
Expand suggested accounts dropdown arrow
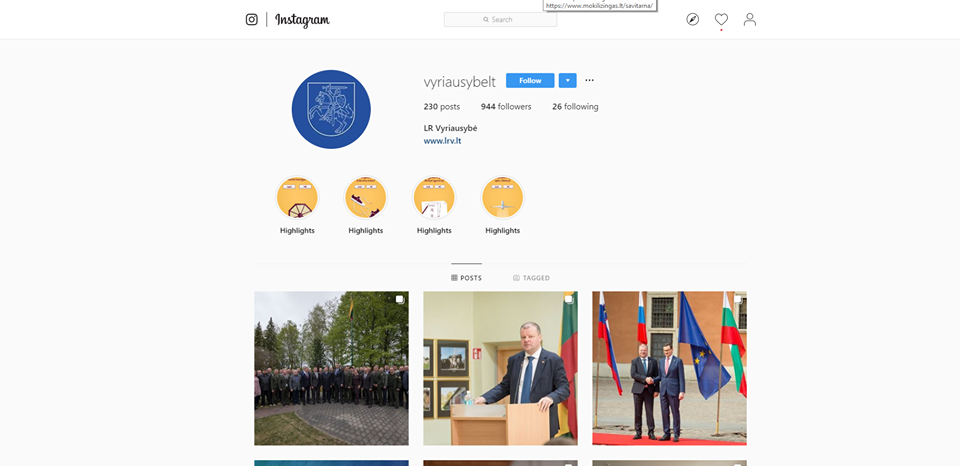pyautogui.click(x=568, y=80)
